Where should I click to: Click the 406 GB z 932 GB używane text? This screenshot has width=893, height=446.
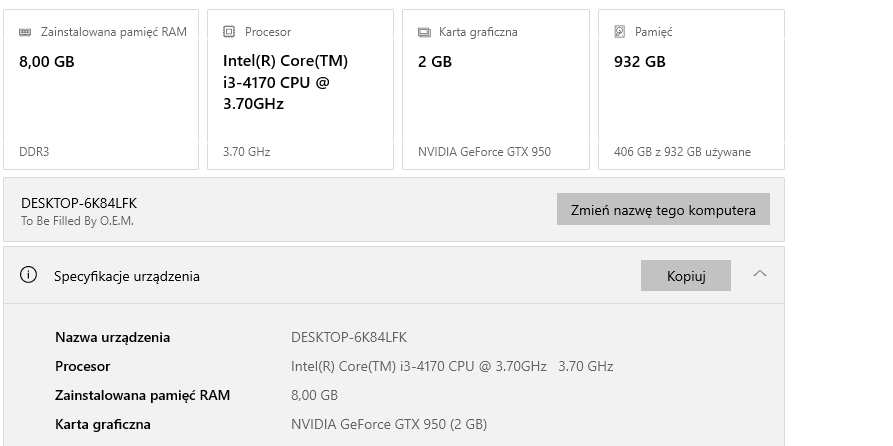(x=682, y=152)
